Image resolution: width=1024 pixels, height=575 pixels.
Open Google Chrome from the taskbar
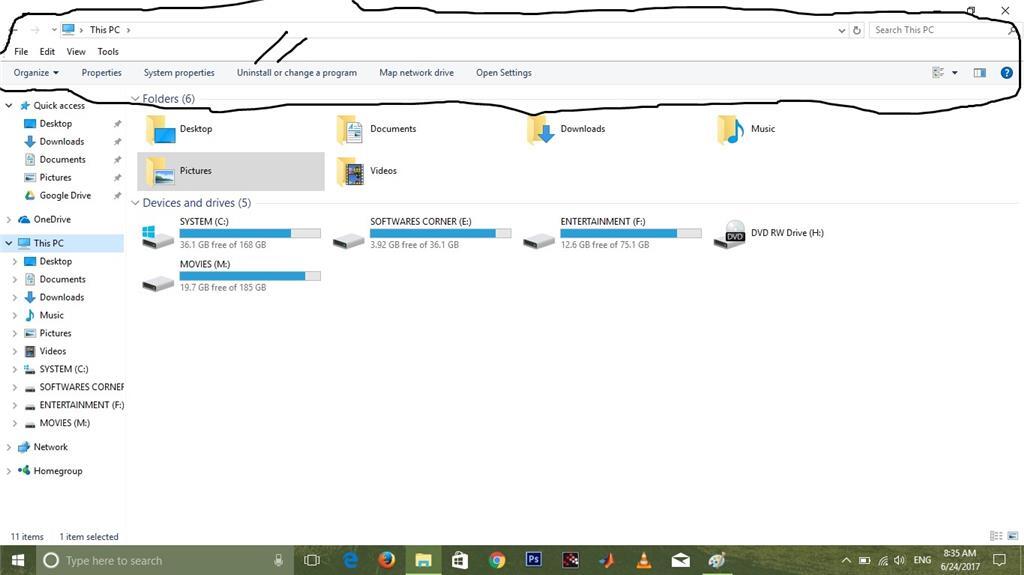click(x=497, y=560)
